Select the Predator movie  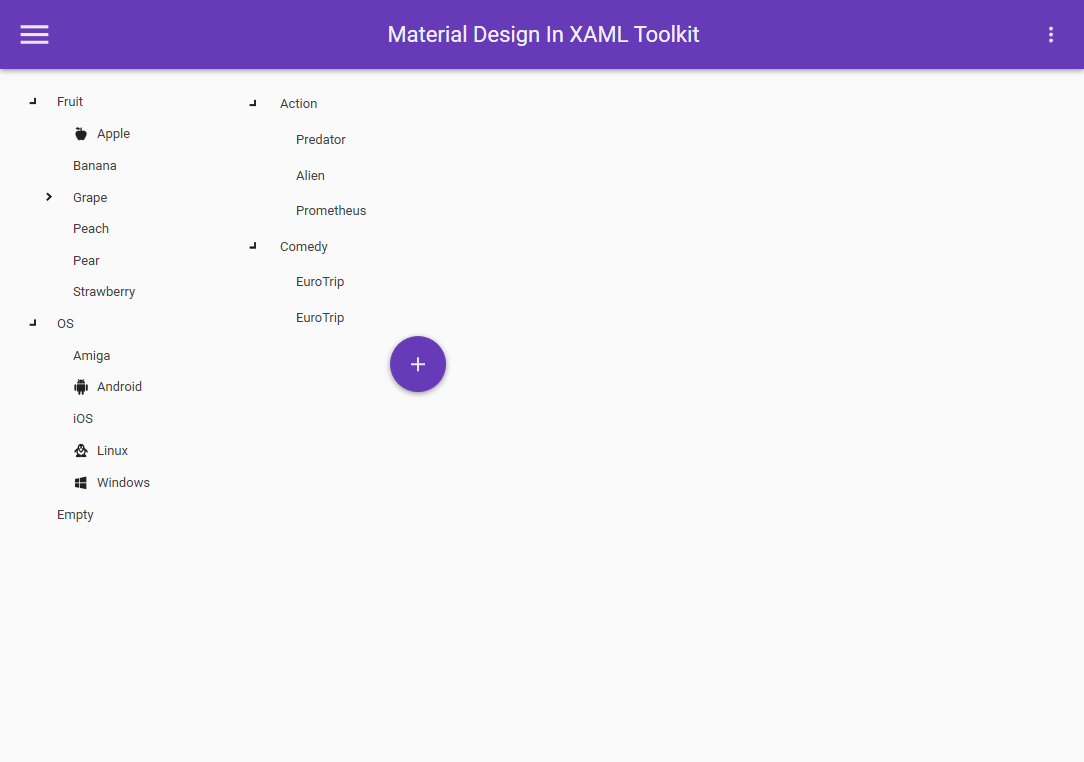point(321,140)
